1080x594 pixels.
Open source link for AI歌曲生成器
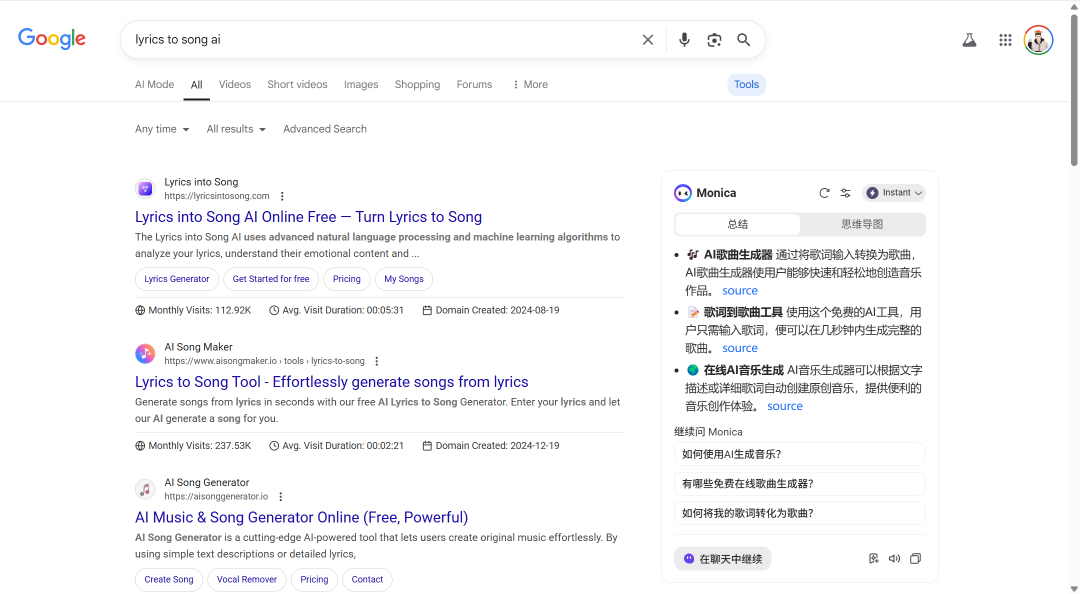pyautogui.click(x=740, y=291)
